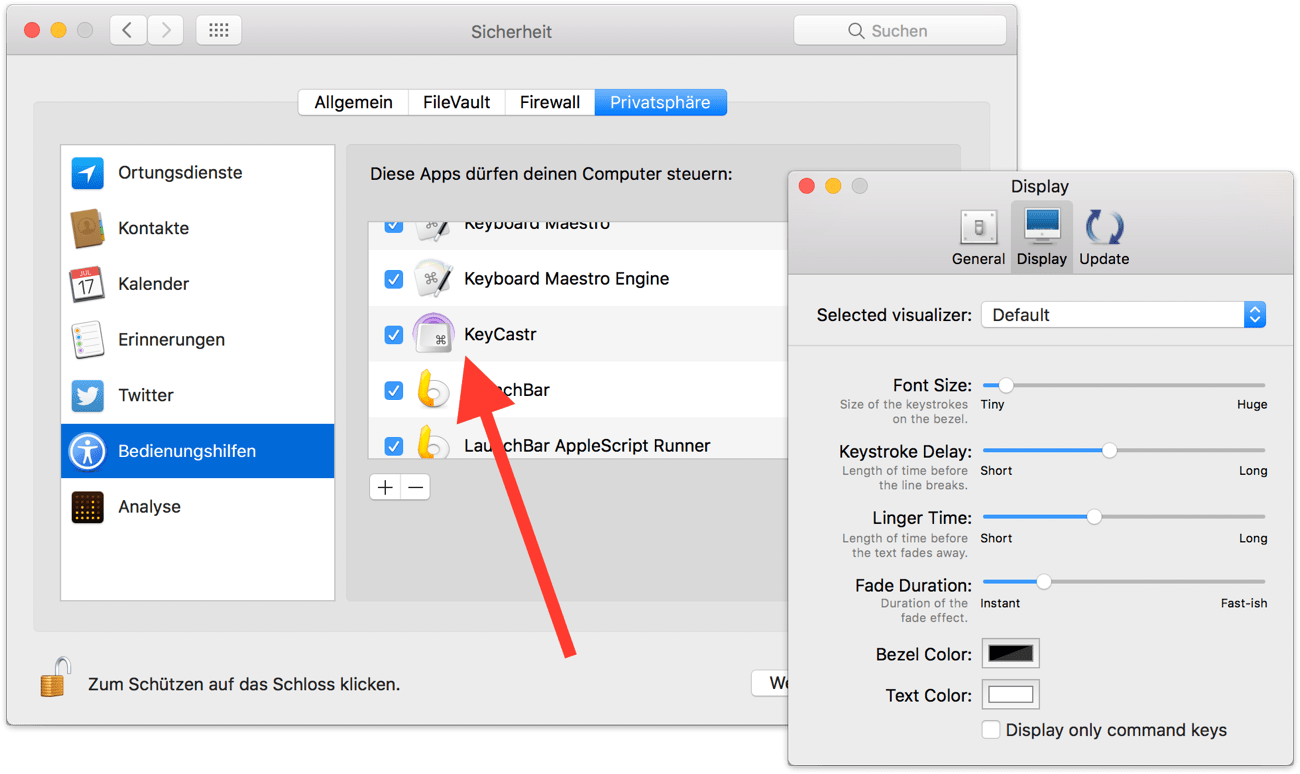The image size is (1300, 774).
Task: Click the Linger Time slider knob
Action: (1094, 517)
